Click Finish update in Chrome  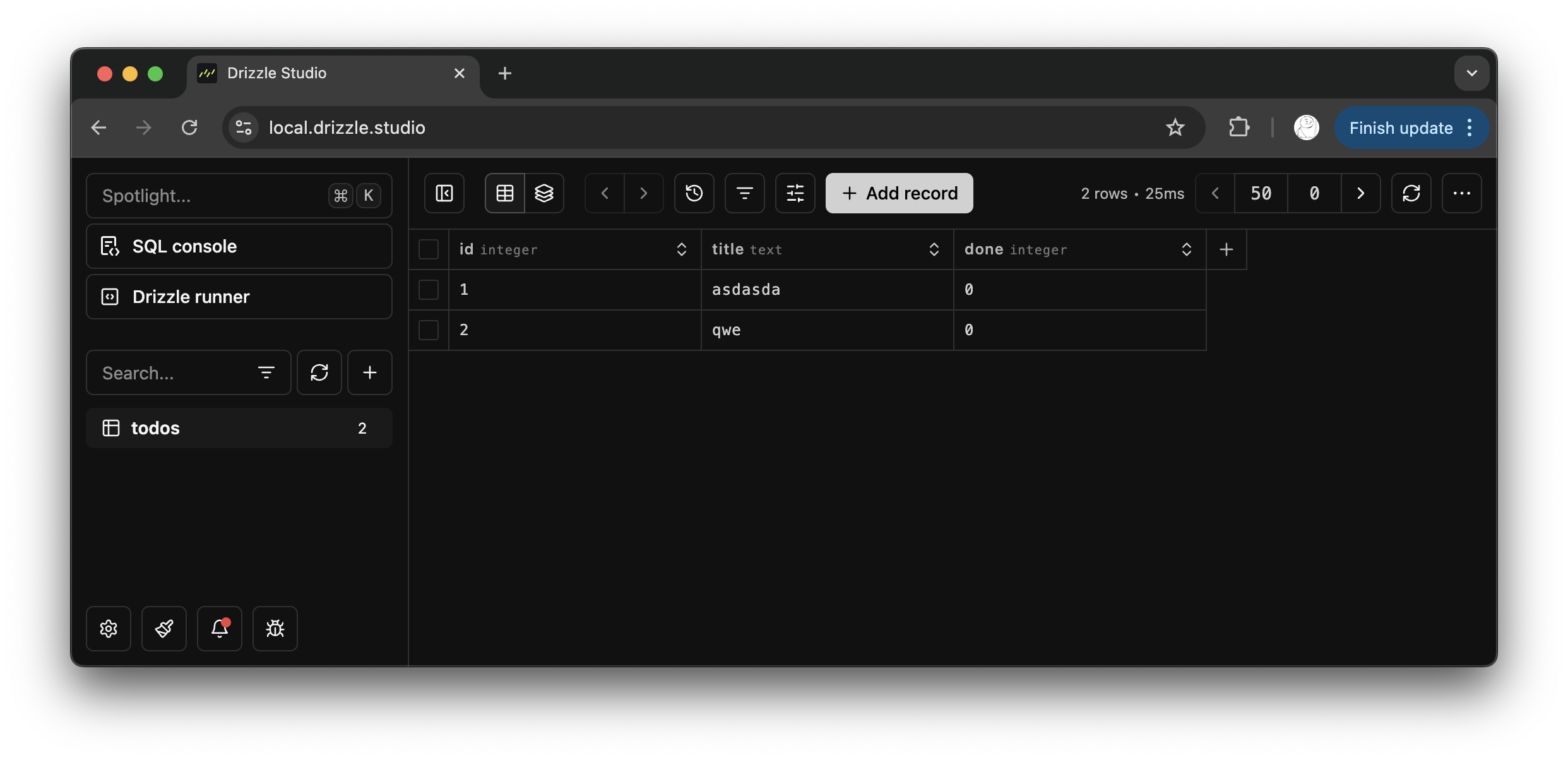point(1401,128)
